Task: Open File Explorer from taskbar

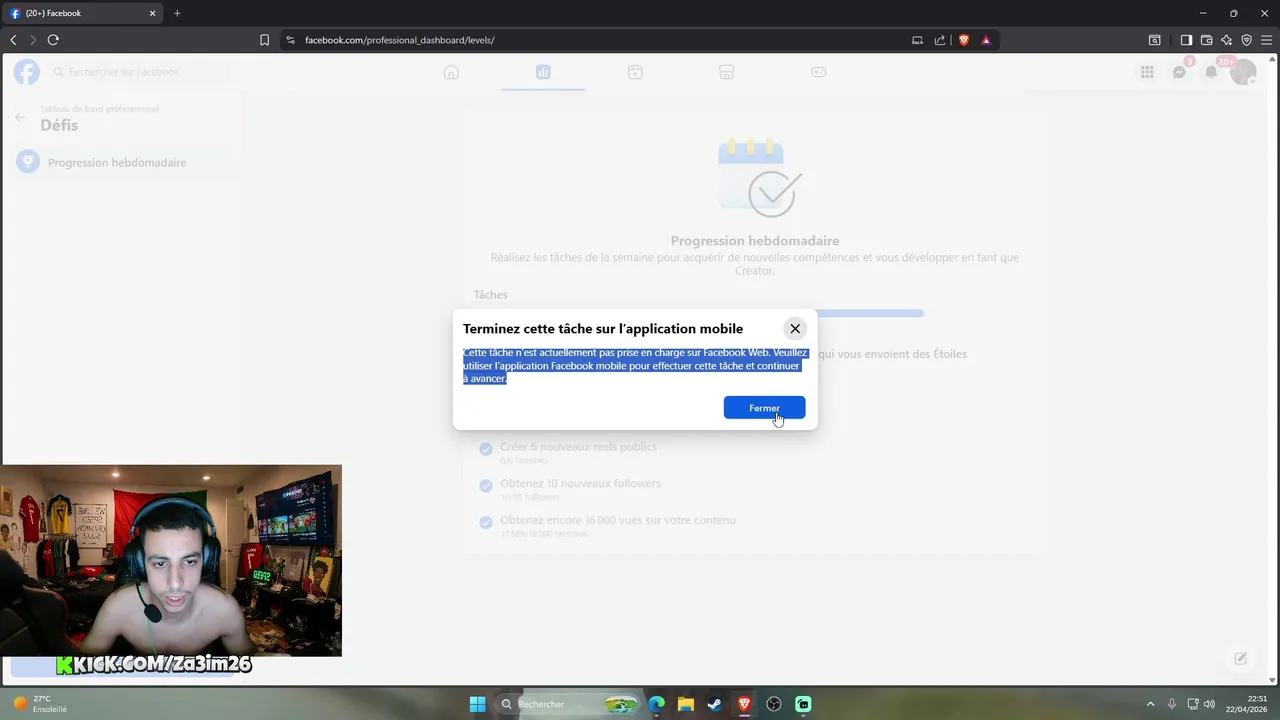Action: 686,704
